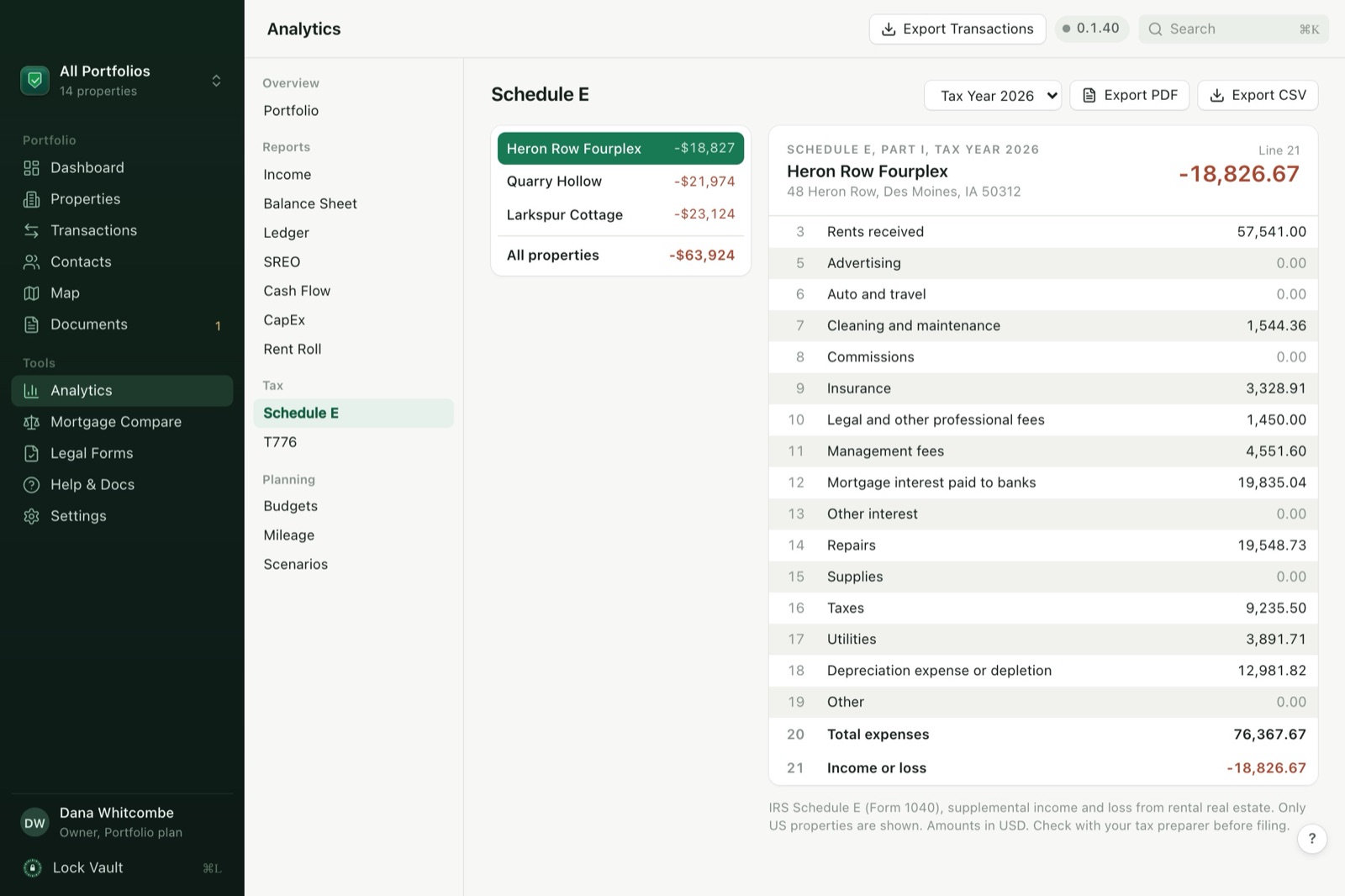Open the floating help question-mark button
Screen dimensions: 1345x896
tap(1312, 839)
